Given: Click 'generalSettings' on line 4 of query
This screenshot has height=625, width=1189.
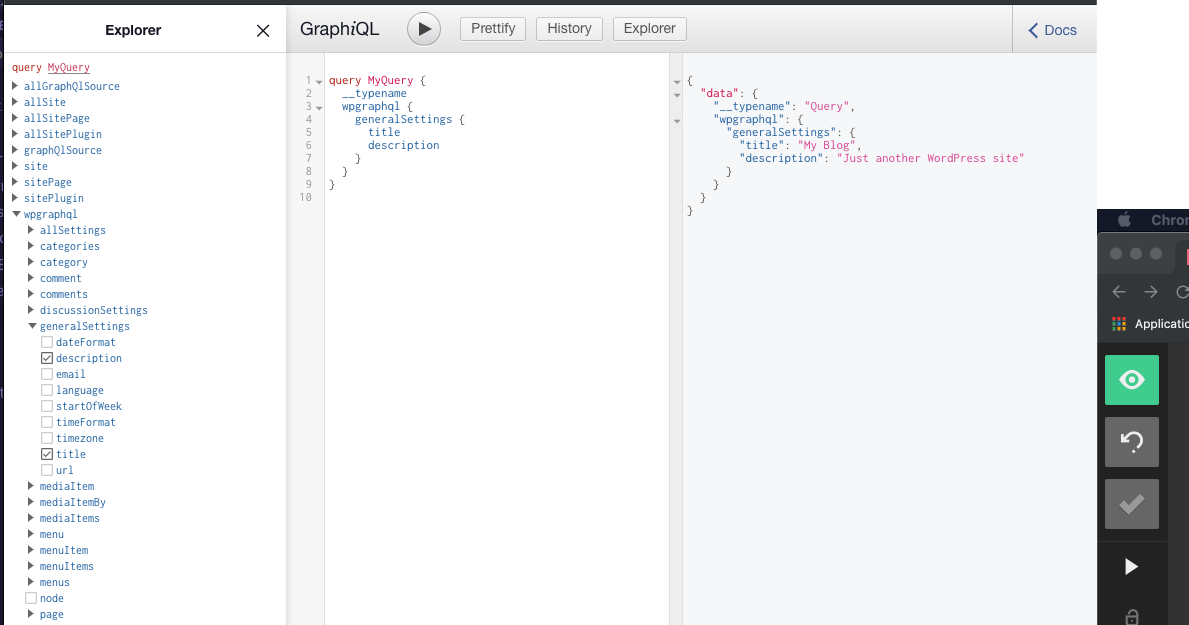Looking at the screenshot, I should [x=403, y=119].
